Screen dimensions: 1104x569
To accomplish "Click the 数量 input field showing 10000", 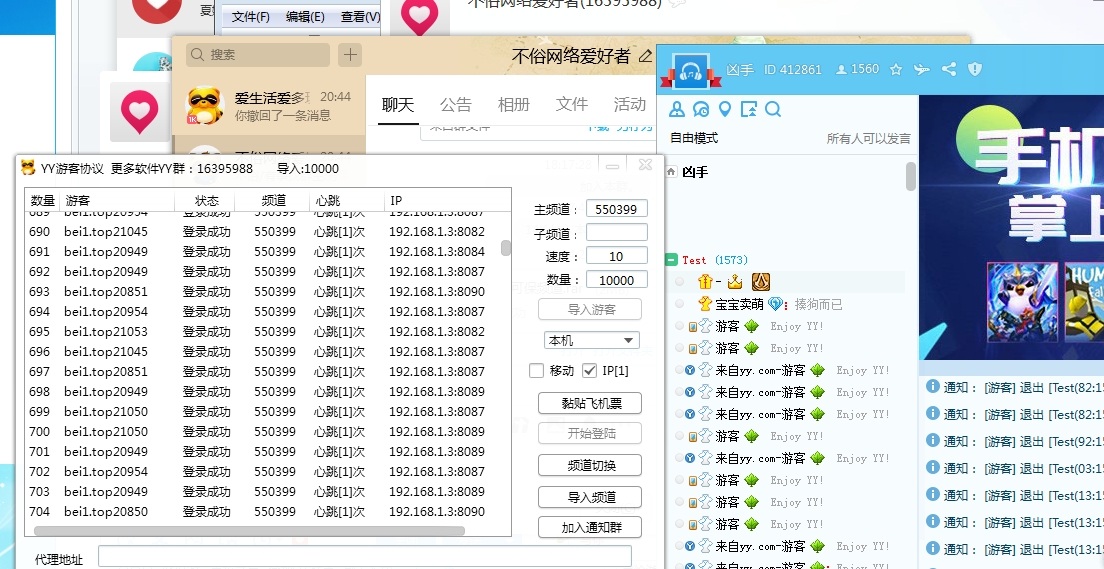I will pyautogui.click(x=616, y=280).
